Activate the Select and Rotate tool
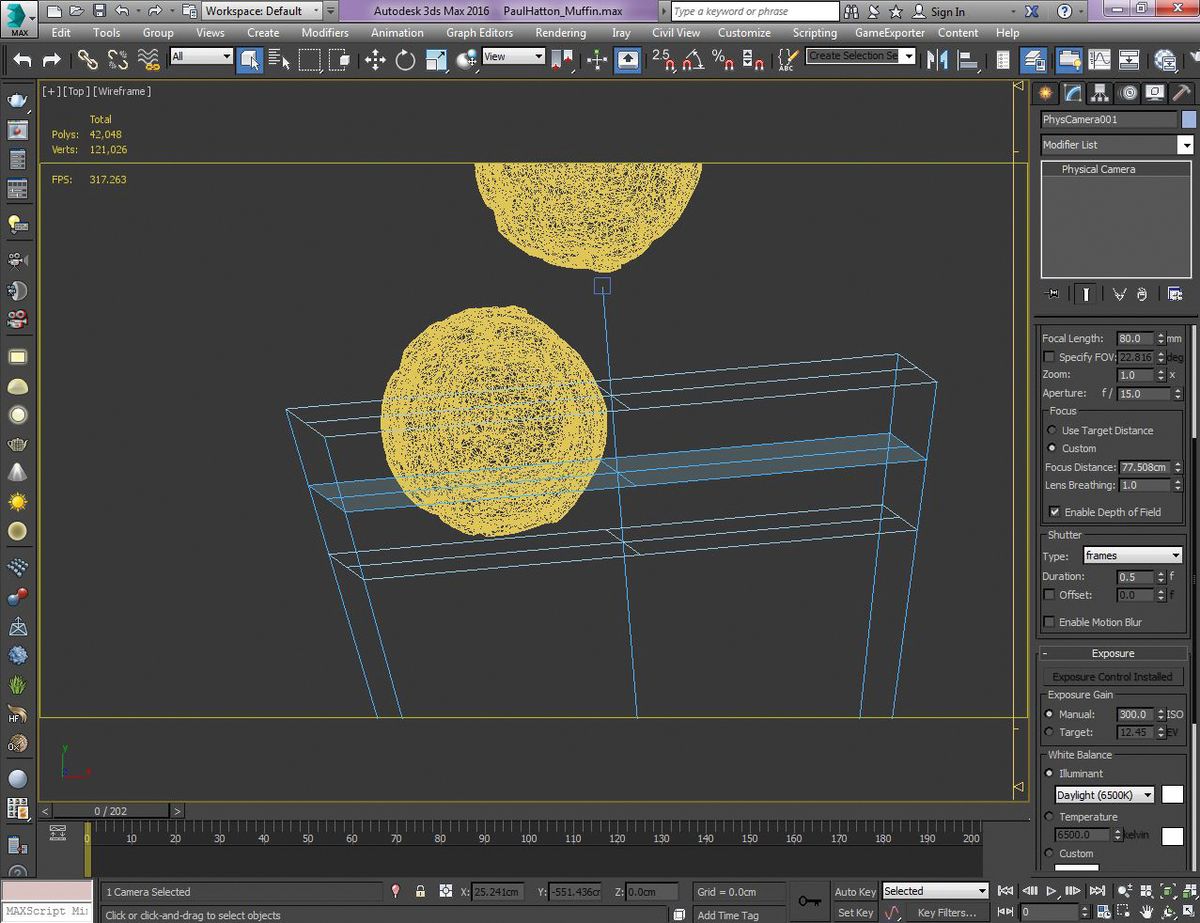1200x923 pixels. coord(405,60)
